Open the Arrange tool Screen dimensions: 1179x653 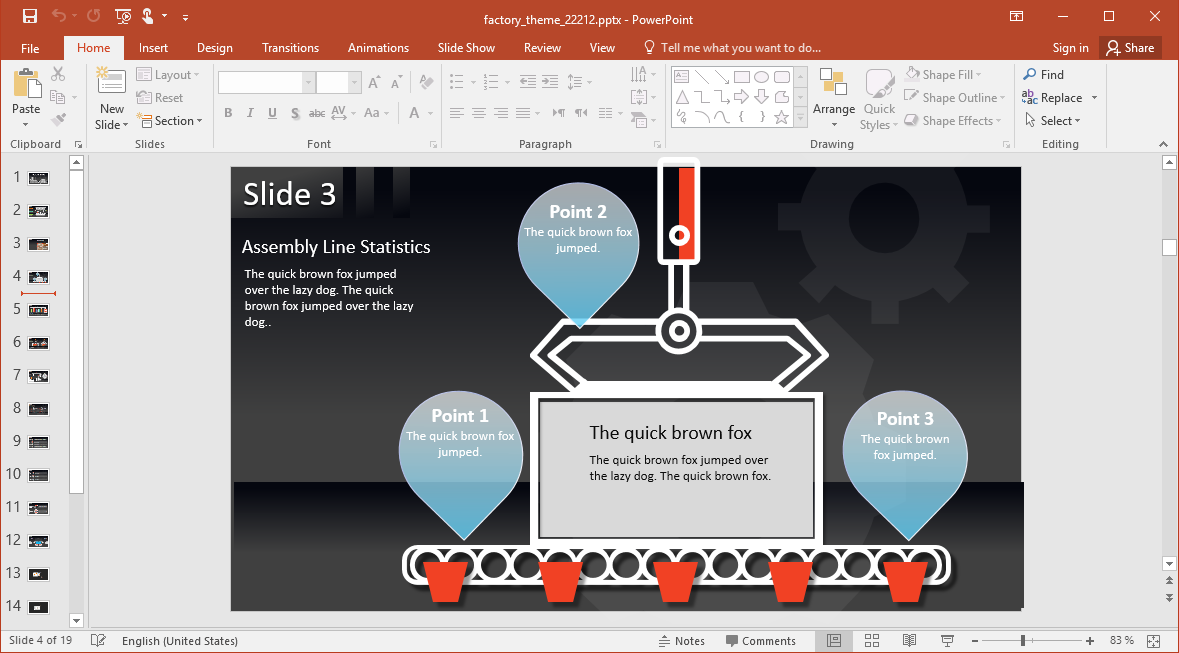click(x=833, y=98)
